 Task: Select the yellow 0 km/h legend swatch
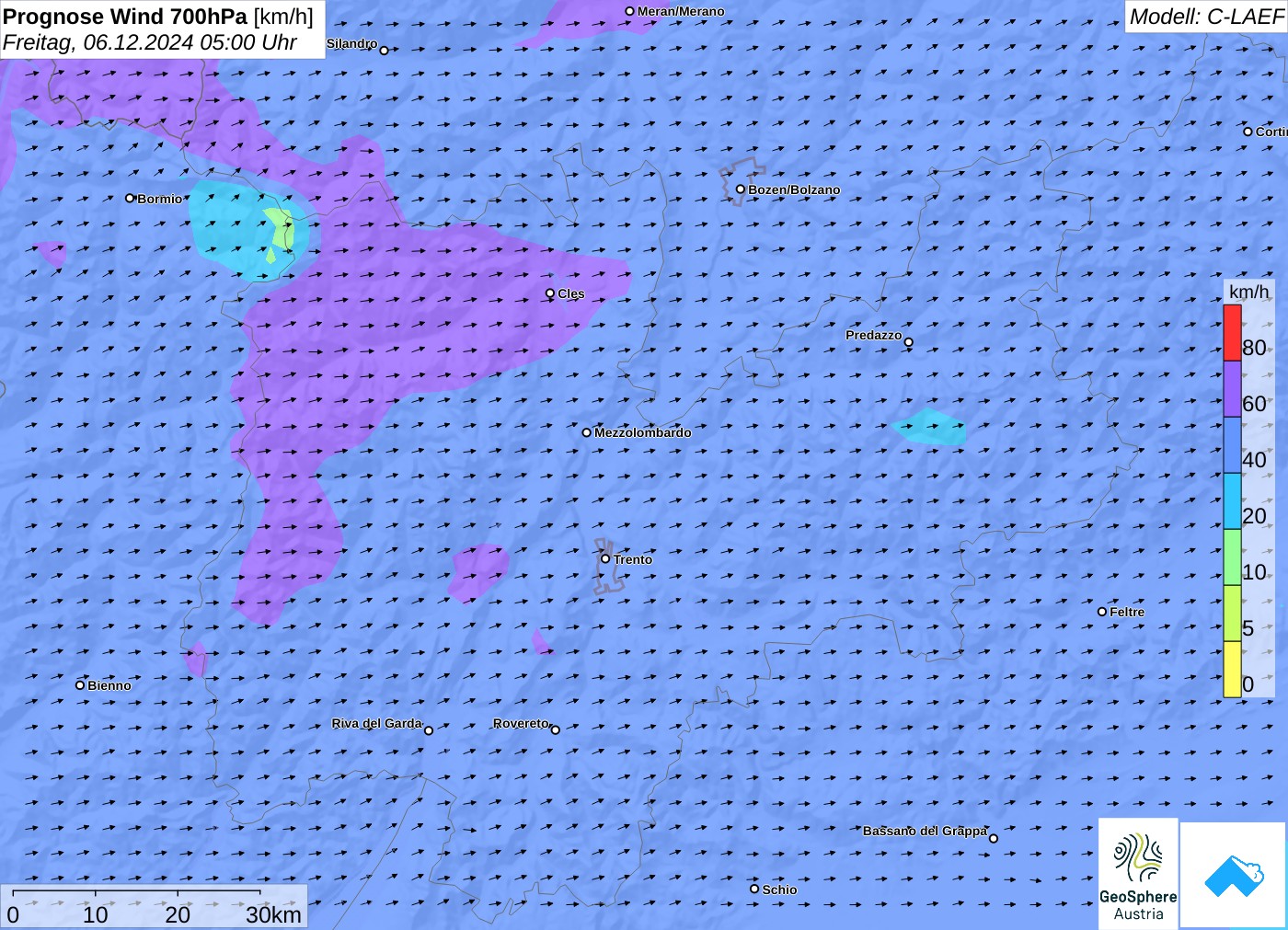(1232, 670)
